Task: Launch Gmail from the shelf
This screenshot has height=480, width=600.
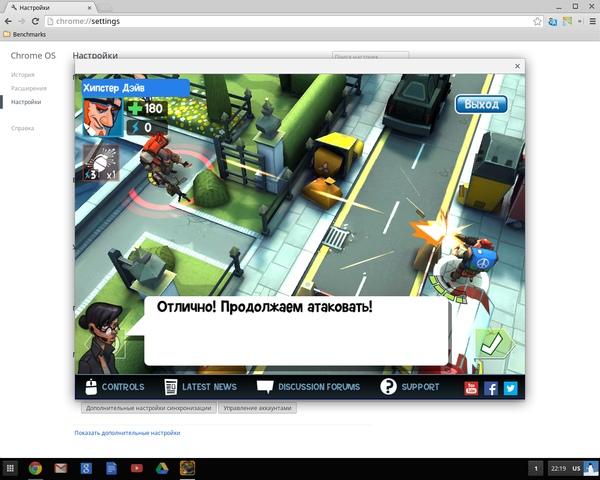Action: point(60,468)
